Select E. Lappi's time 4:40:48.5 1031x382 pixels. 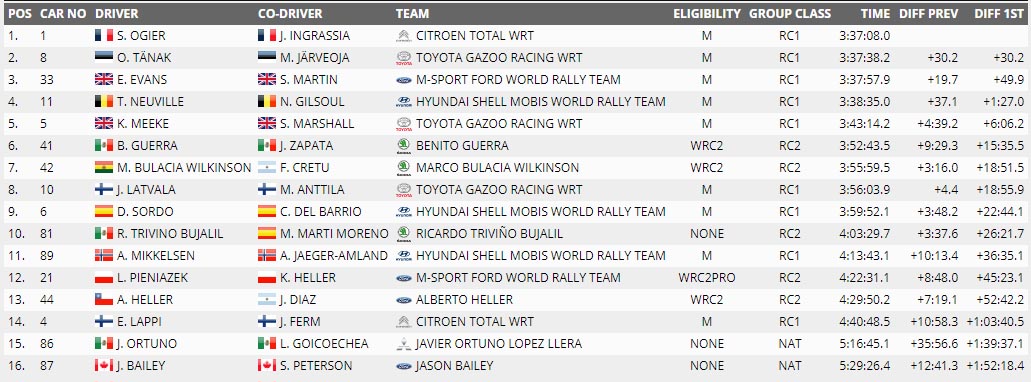coord(865,322)
